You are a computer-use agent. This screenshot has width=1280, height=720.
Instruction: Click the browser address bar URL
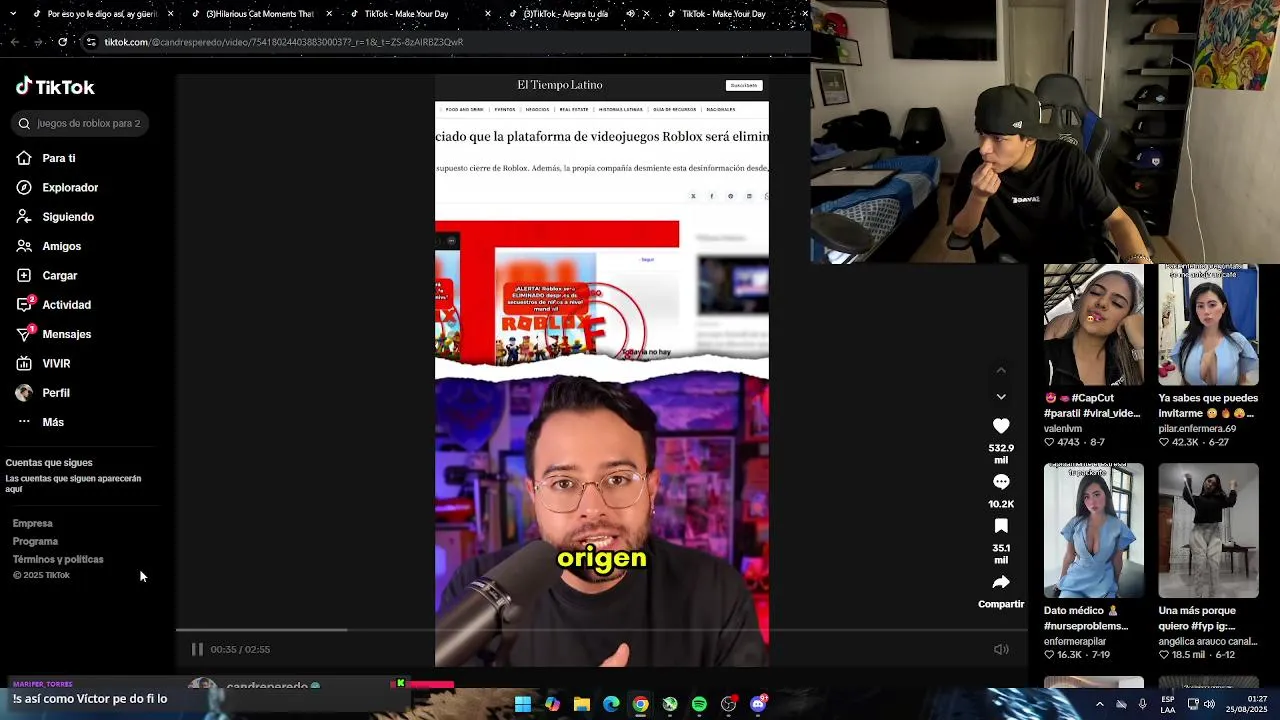(x=284, y=42)
